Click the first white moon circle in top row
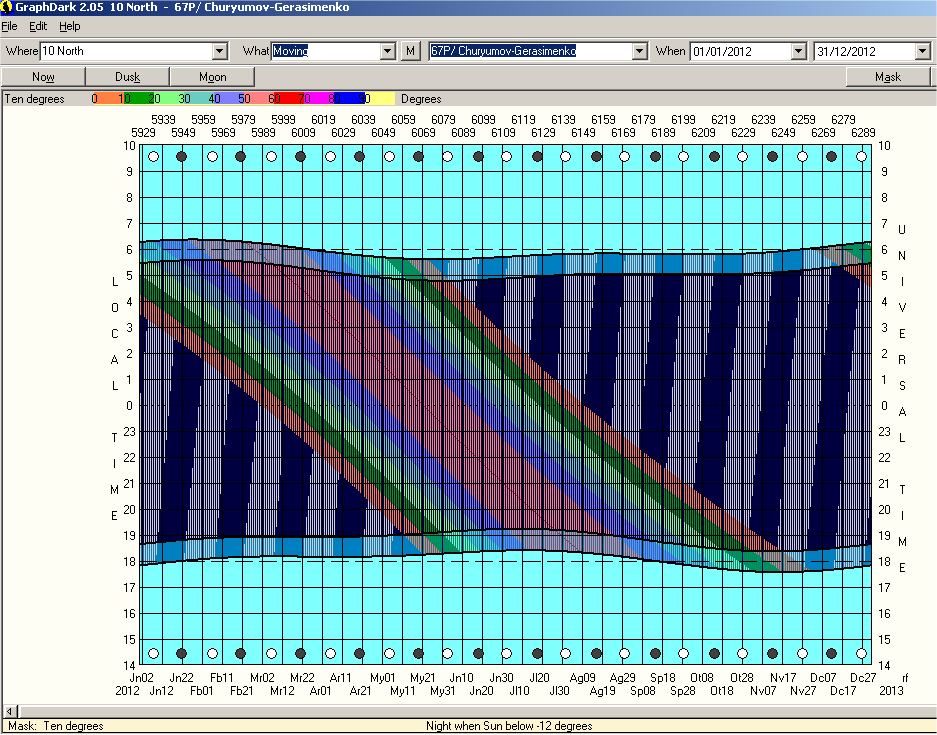 click(x=153, y=157)
